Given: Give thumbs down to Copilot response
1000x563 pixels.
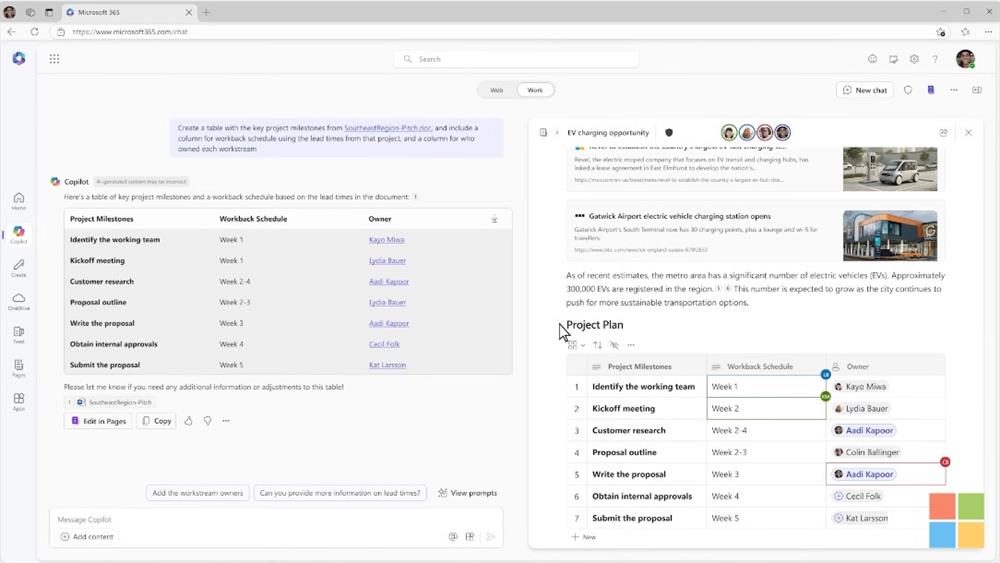Looking at the screenshot, I should coord(207,421).
